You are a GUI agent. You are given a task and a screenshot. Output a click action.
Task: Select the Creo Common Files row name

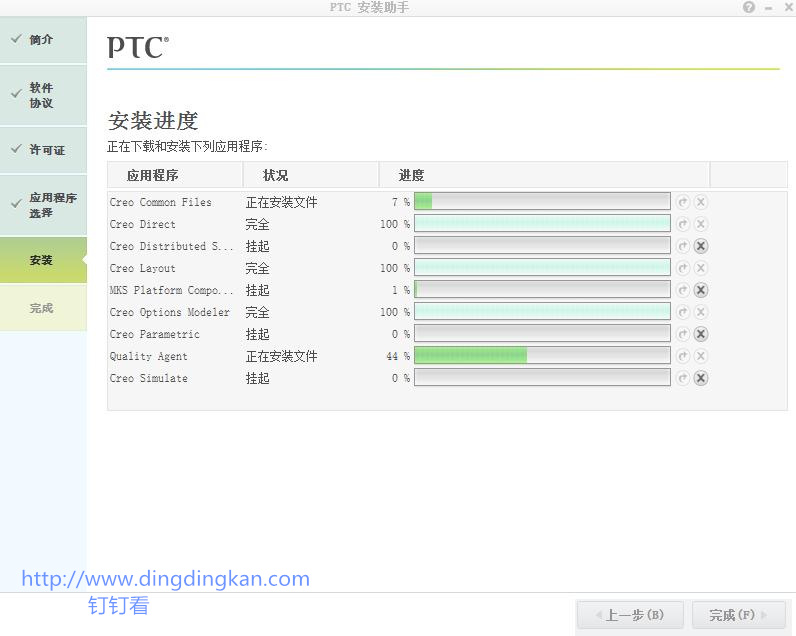click(160, 202)
